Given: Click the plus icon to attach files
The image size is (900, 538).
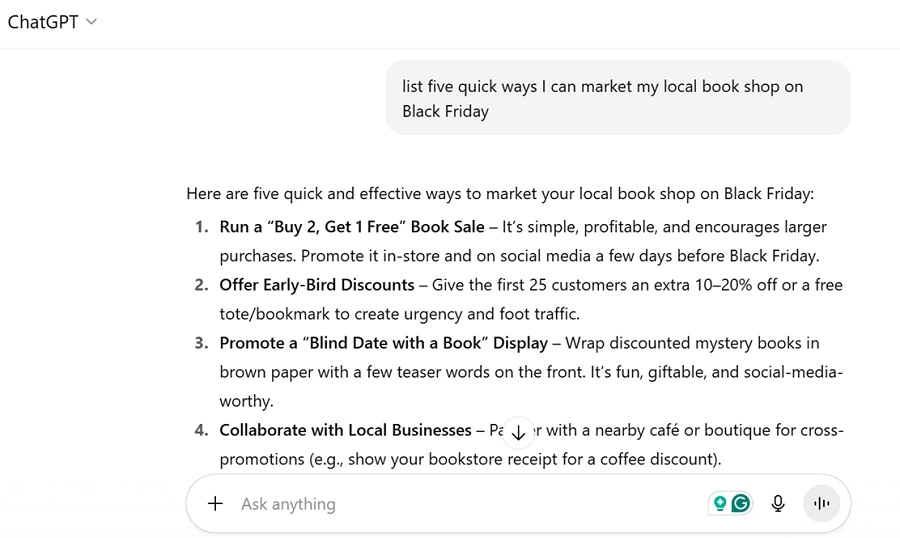Looking at the screenshot, I should tap(215, 504).
